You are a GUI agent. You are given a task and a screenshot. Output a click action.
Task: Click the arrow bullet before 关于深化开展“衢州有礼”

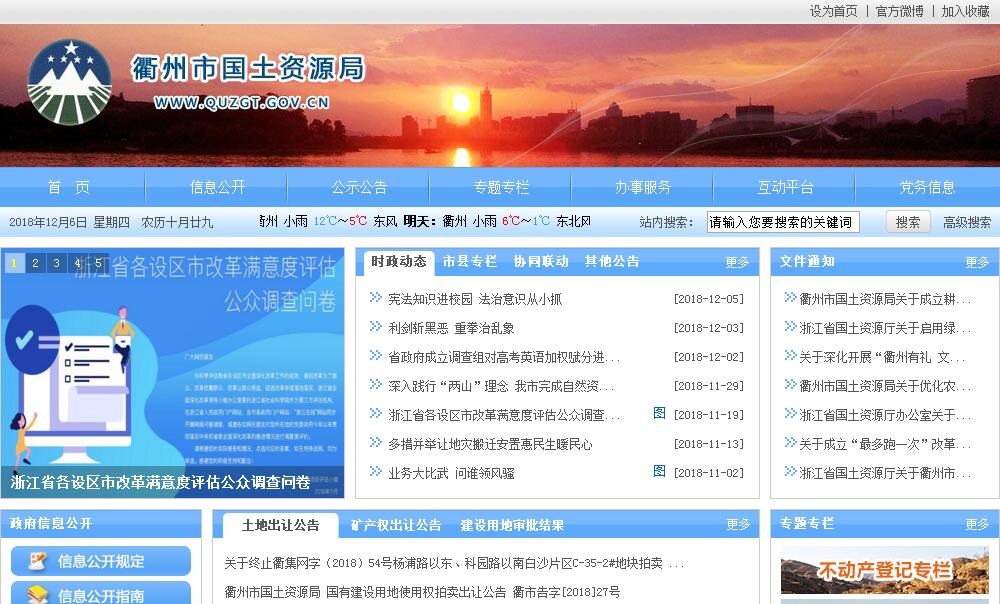pos(790,356)
